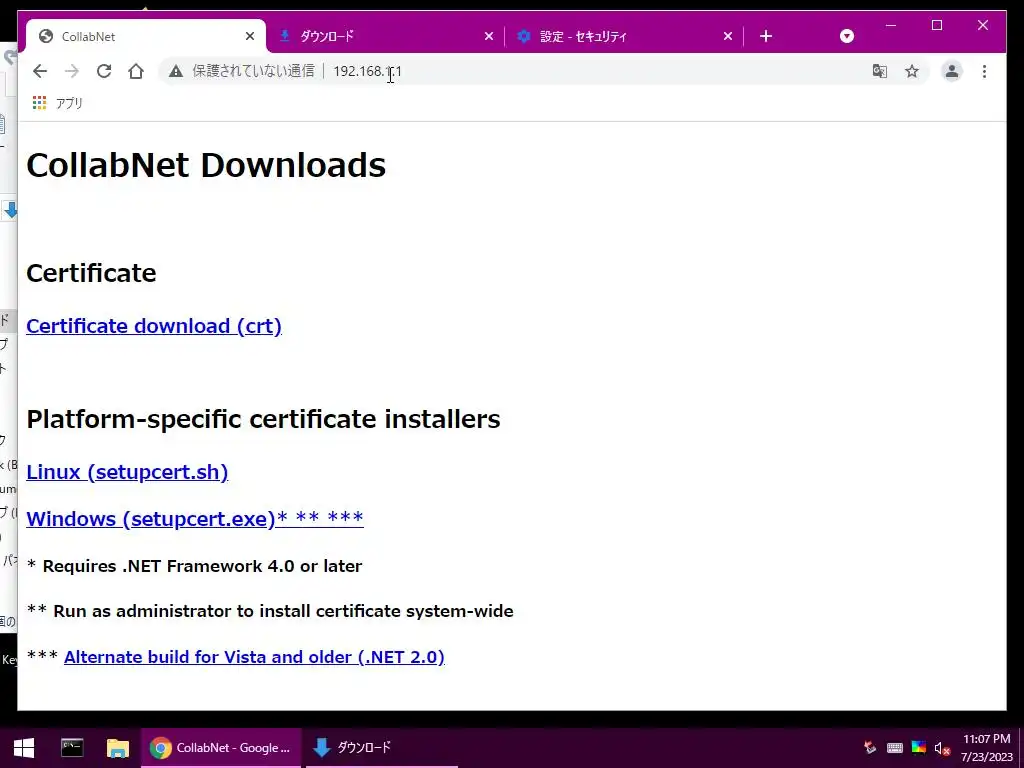Screen dimensions: 1024x768
Task: Go back with the browser back arrow
Action: (40, 71)
